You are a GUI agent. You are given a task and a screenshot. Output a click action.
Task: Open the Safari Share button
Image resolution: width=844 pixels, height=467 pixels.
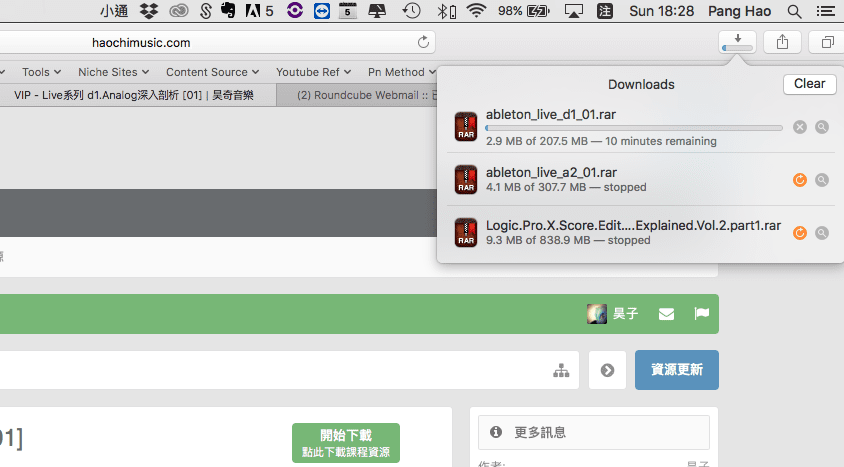pyautogui.click(x=781, y=42)
